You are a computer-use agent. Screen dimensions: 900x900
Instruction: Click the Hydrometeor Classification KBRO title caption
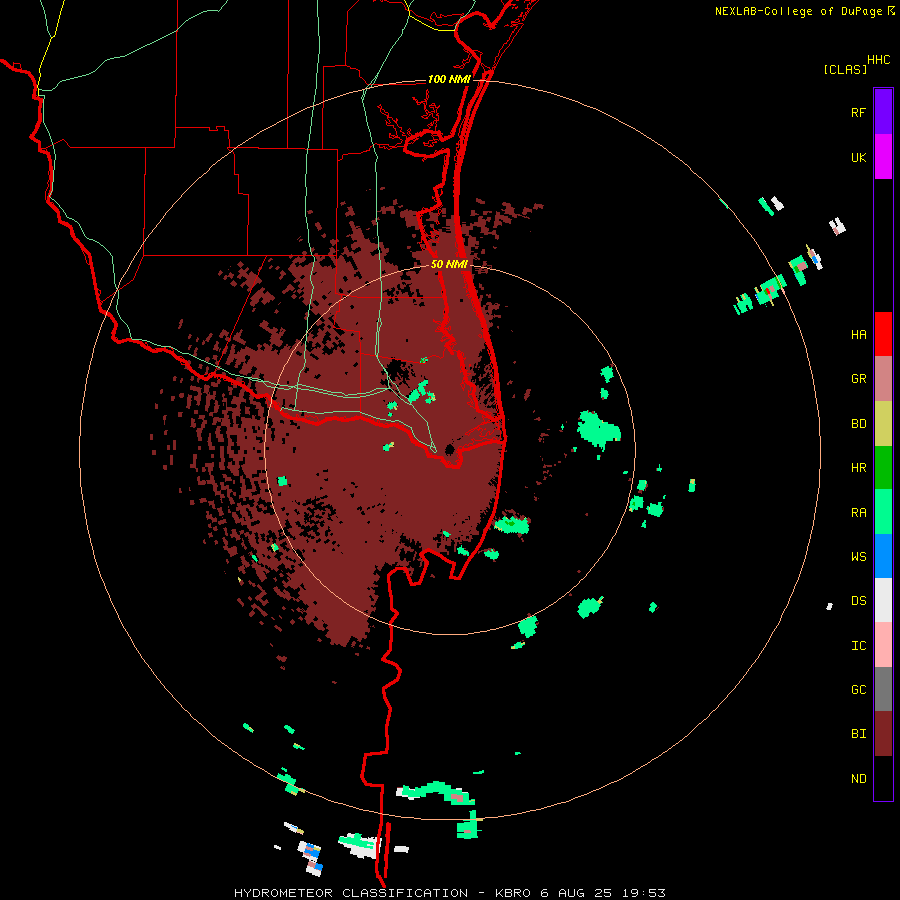(449, 893)
